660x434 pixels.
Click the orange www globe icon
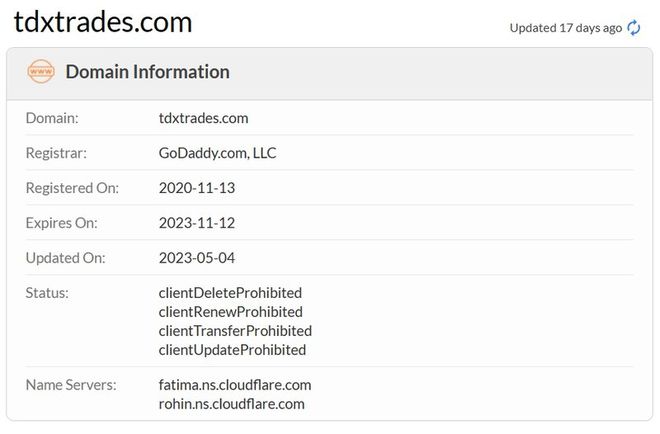(41, 72)
